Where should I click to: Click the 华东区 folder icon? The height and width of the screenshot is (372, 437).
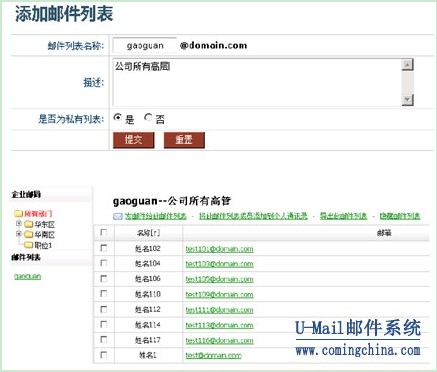[29, 224]
